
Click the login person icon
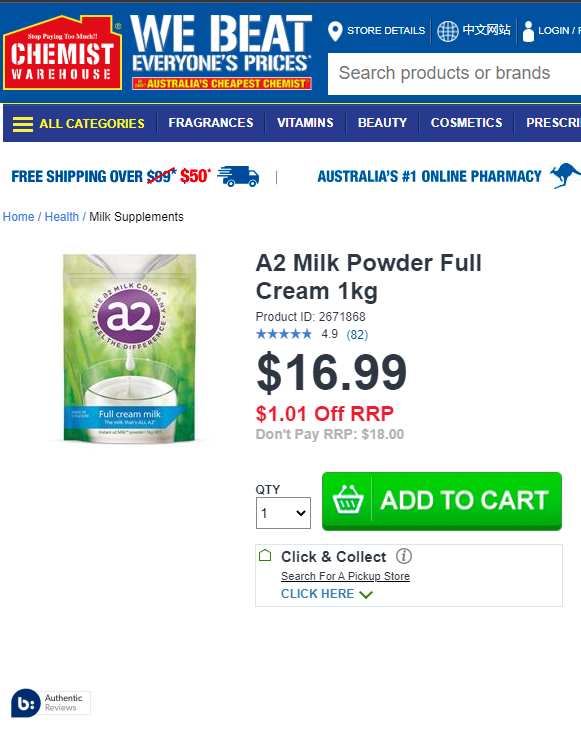tap(528, 31)
